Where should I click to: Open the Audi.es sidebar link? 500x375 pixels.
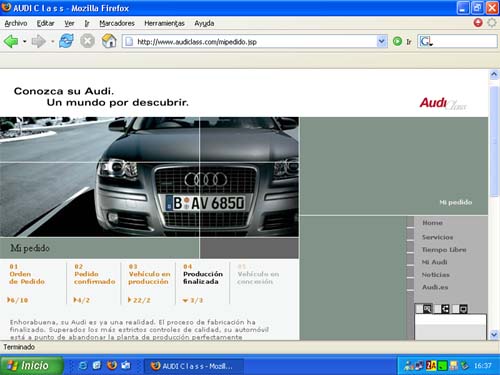pos(435,287)
